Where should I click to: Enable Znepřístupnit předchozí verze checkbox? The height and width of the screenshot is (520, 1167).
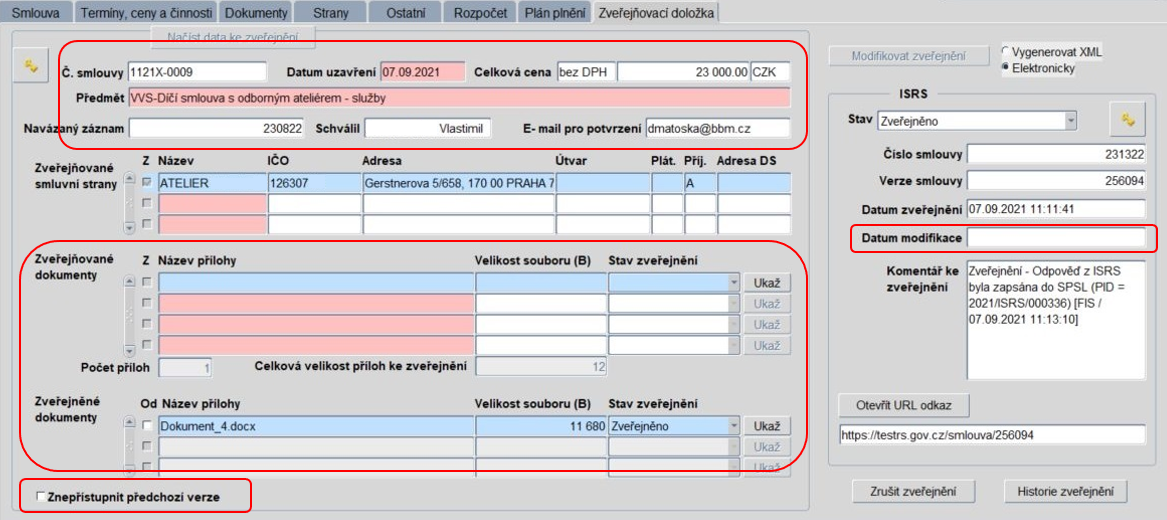[41, 496]
